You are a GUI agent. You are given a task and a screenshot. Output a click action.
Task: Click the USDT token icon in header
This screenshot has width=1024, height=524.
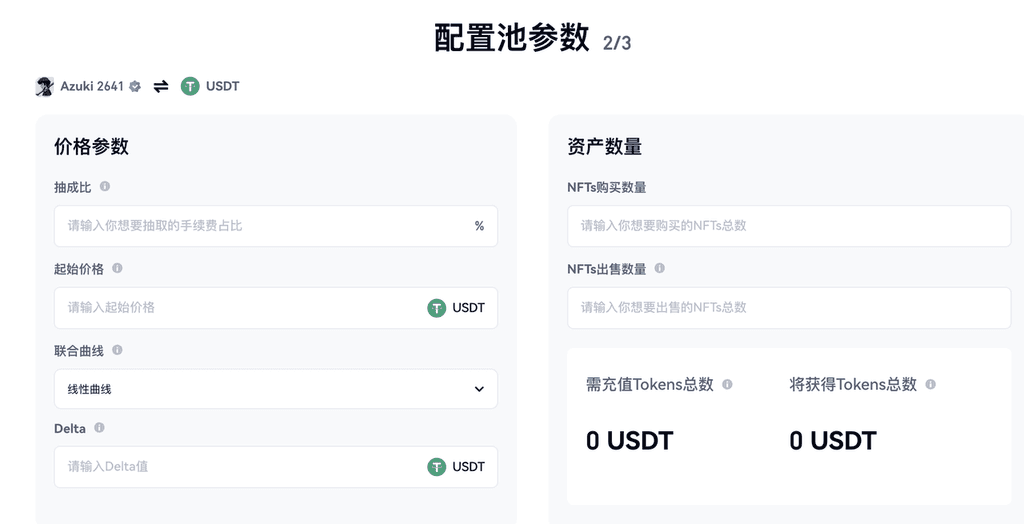pyautogui.click(x=190, y=86)
